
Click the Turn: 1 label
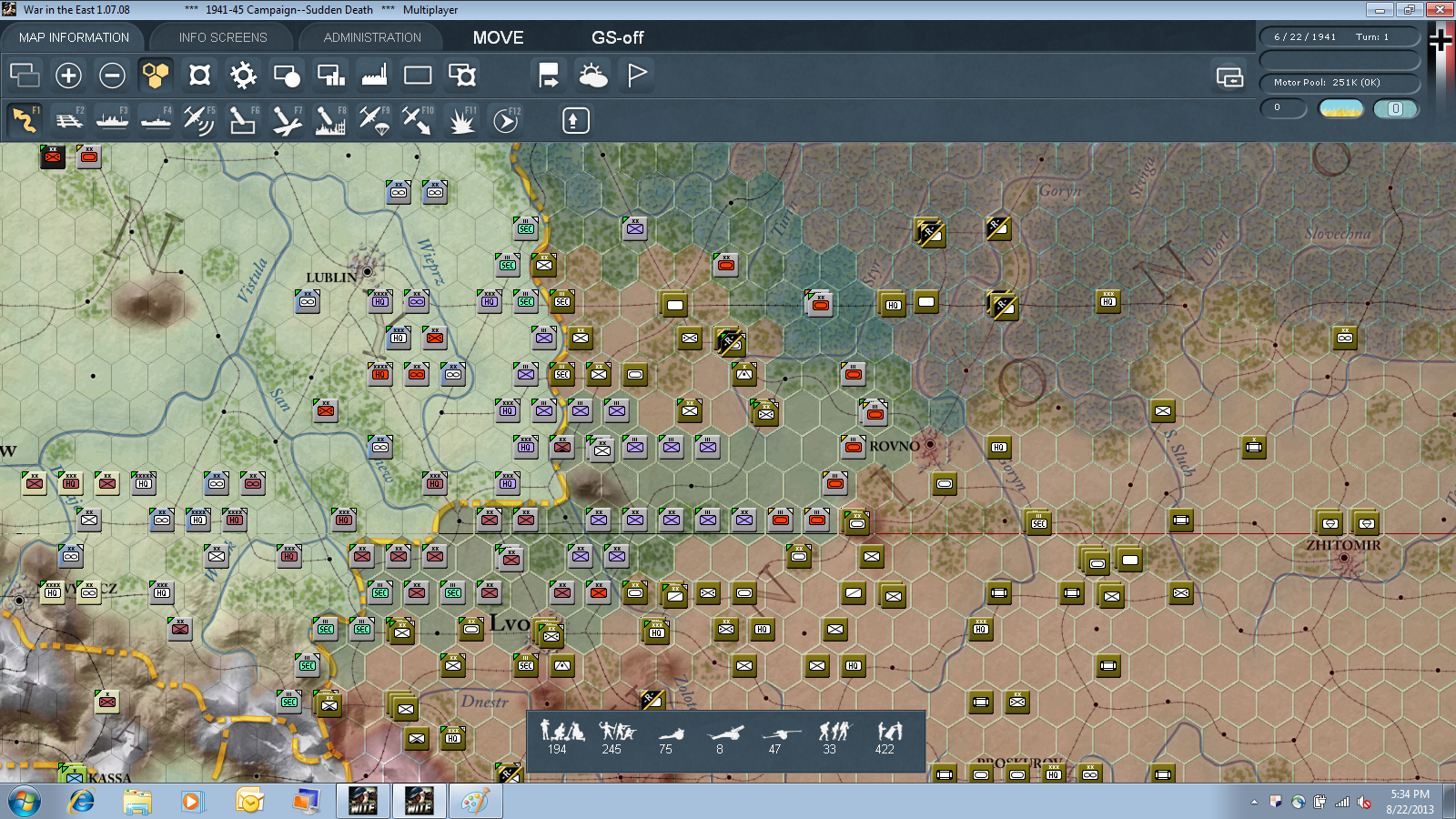coord(1372,36)
